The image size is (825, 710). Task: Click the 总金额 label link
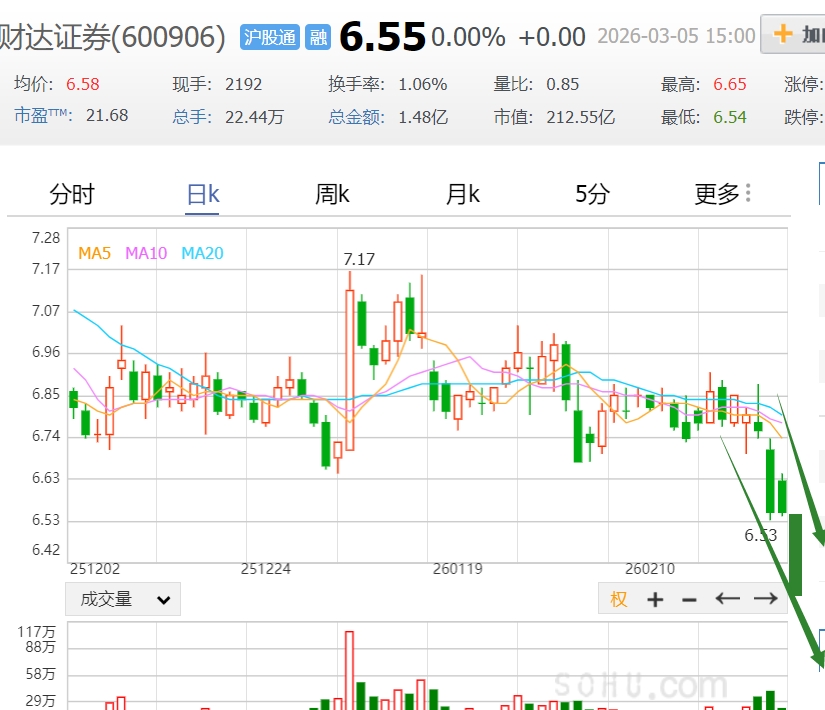[x=357, y=117]
